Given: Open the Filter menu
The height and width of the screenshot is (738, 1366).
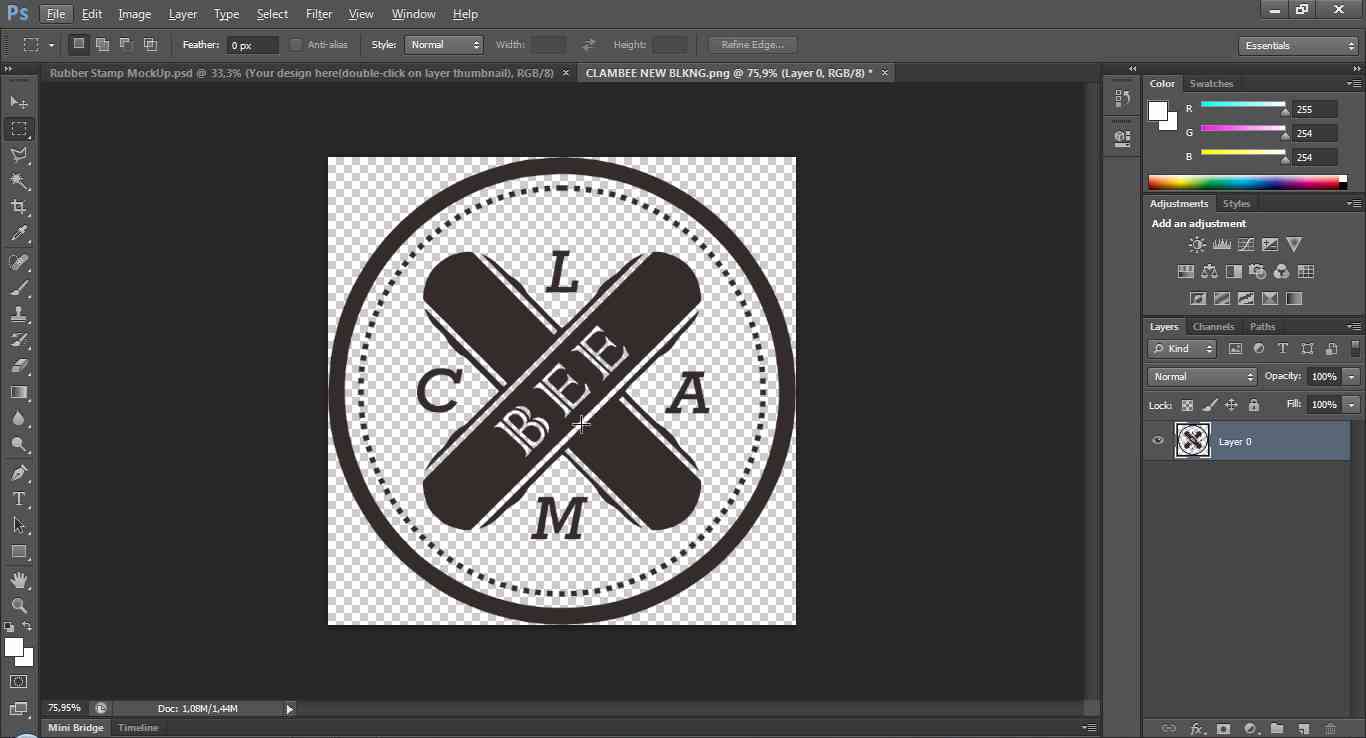Looking at the screenshot, I should point(319,13).
